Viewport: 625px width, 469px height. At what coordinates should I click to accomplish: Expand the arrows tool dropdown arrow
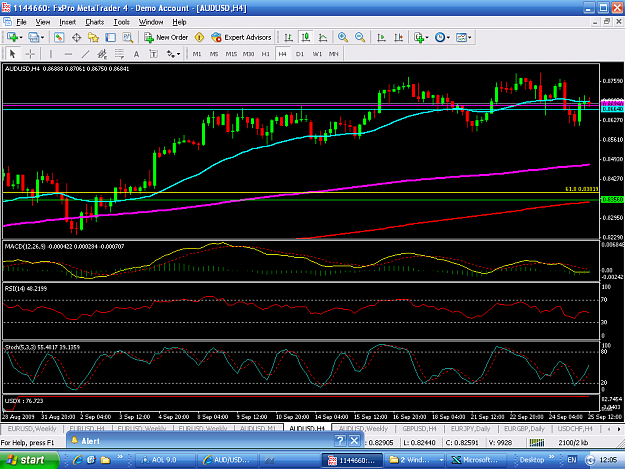pos(178,54)
